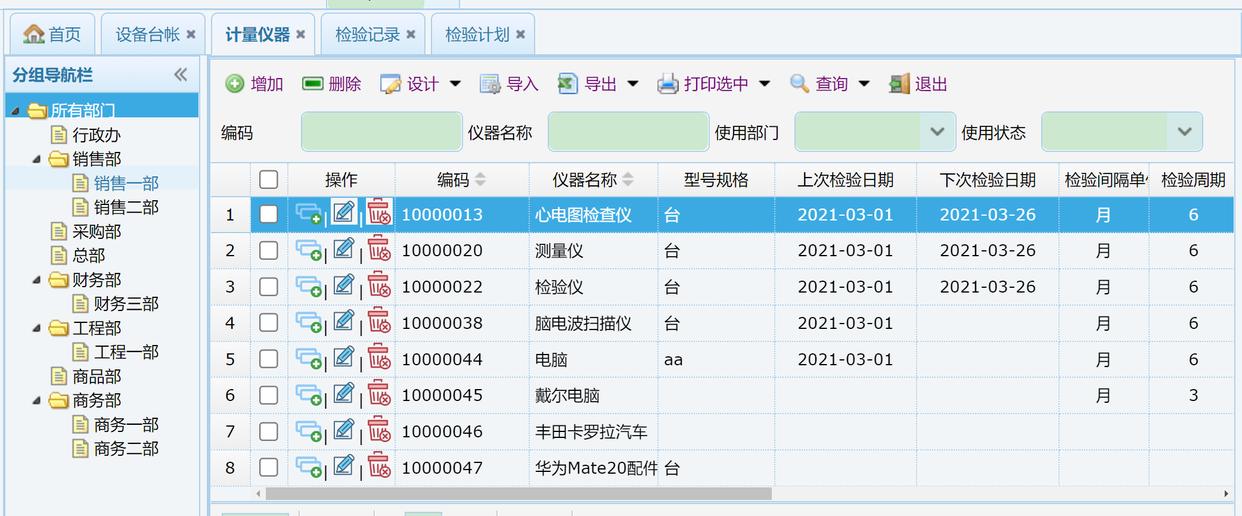1242x516 pixels.
Task: Click the green plus 增加 icon
Action: pyautogui.click(x=235, y=84)
